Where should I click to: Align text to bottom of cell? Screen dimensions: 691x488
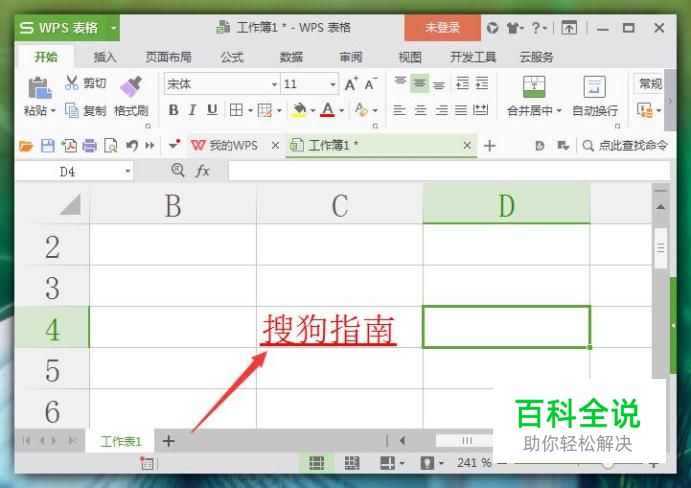(439, 84)
